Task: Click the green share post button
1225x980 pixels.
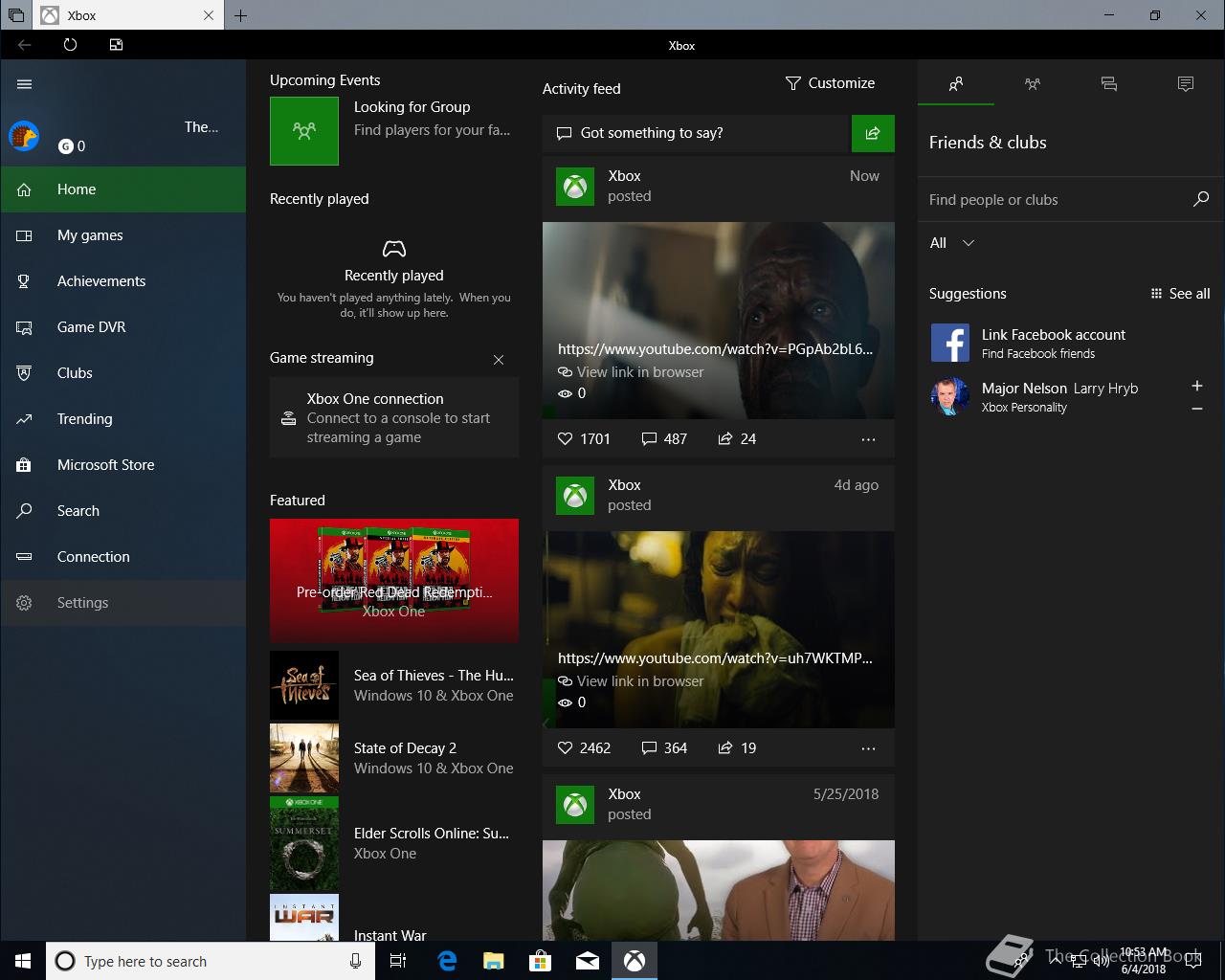Action: click(873, 133)
